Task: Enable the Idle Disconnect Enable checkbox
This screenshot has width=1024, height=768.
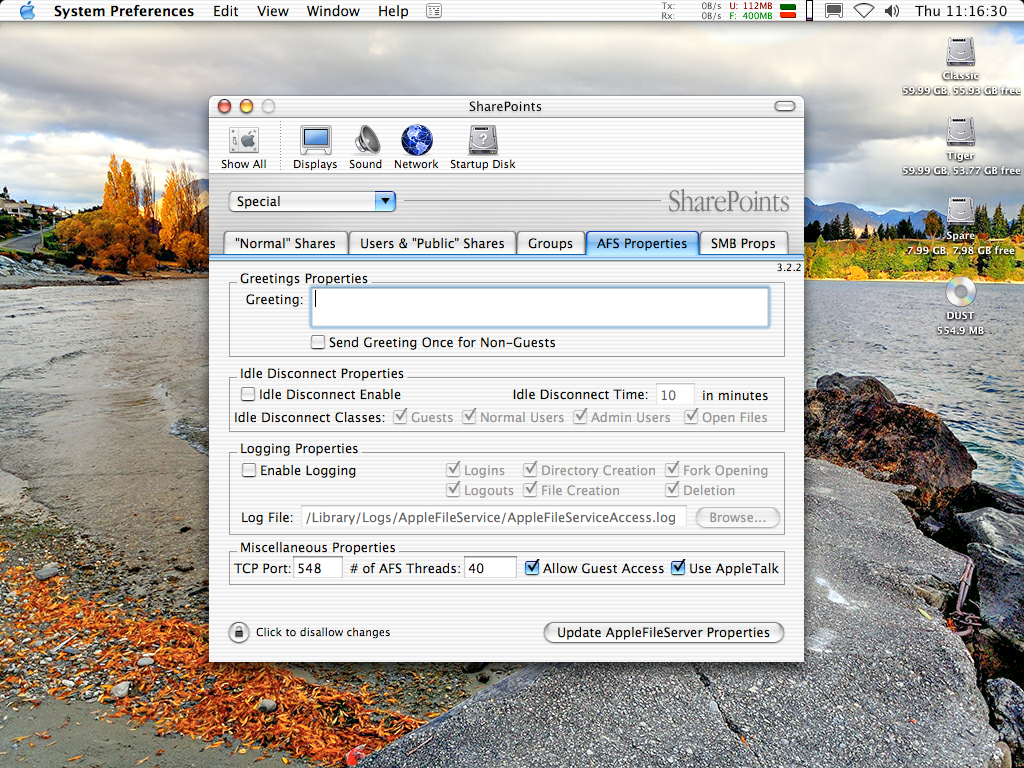Action: (x=248, y=394)
